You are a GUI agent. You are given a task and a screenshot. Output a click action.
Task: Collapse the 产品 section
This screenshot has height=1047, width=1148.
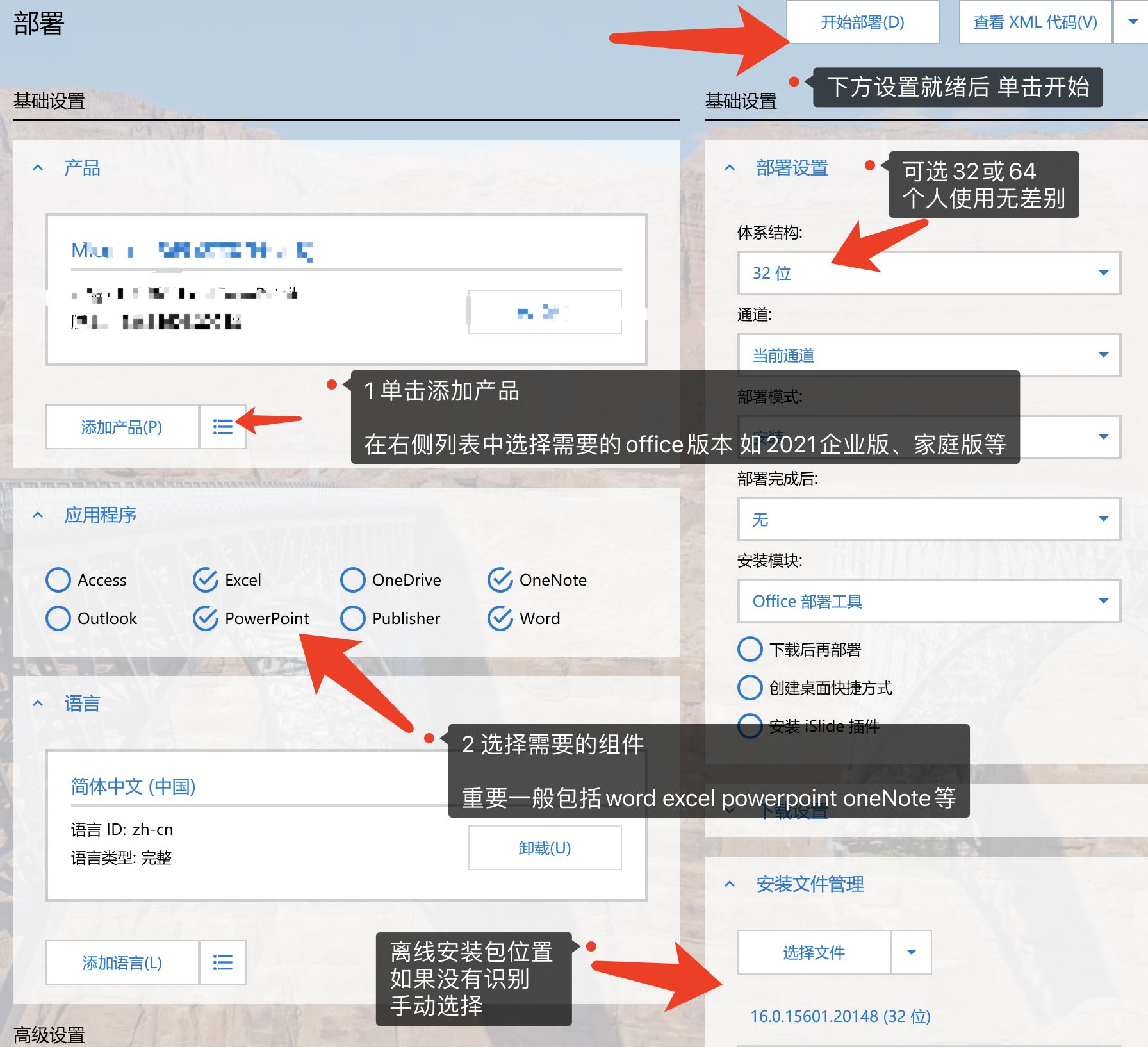tap(38, 168)
